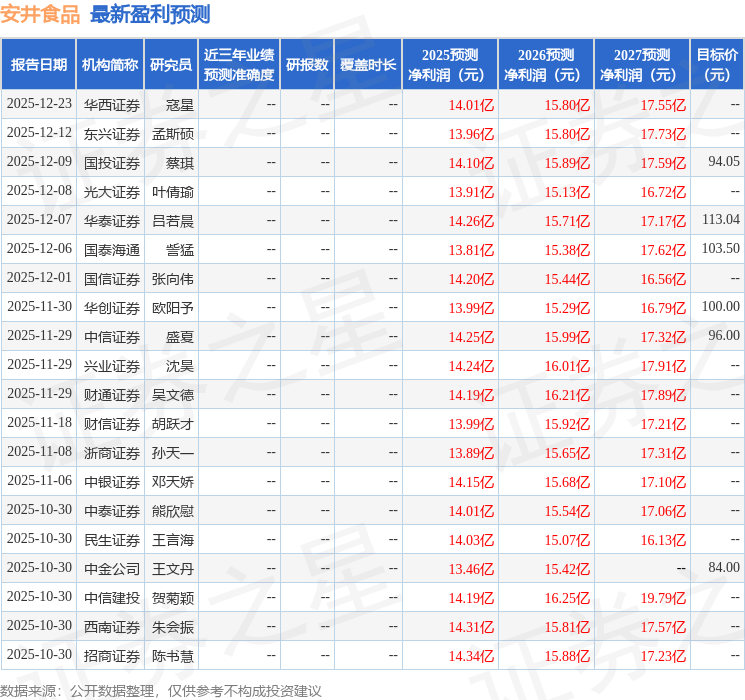
Task: Click the 安井食品 title link
Action: coord(41,15)
